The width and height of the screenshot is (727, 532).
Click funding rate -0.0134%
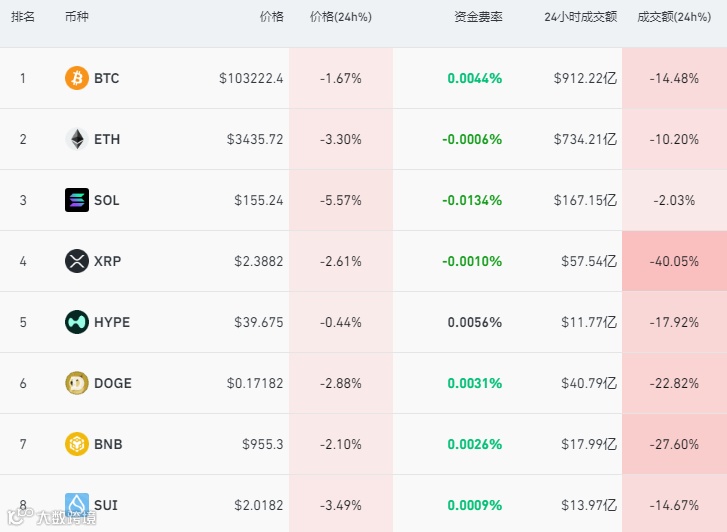[472, 200]
